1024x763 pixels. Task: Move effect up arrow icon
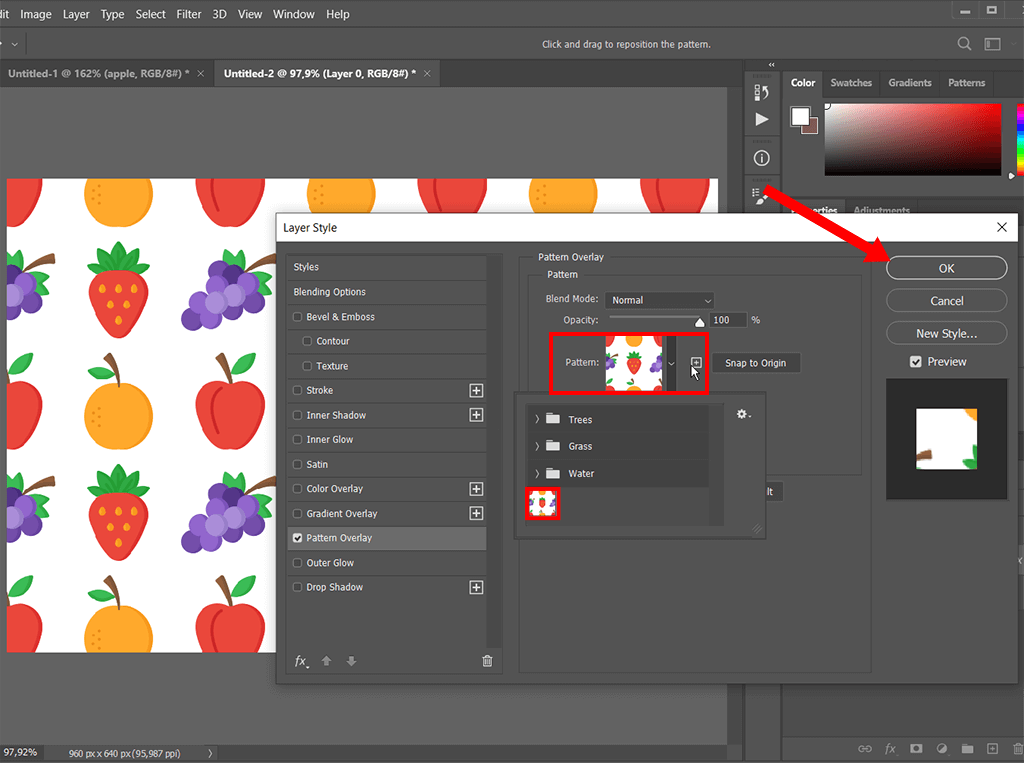pyautogui.click(x=327, y=661)
